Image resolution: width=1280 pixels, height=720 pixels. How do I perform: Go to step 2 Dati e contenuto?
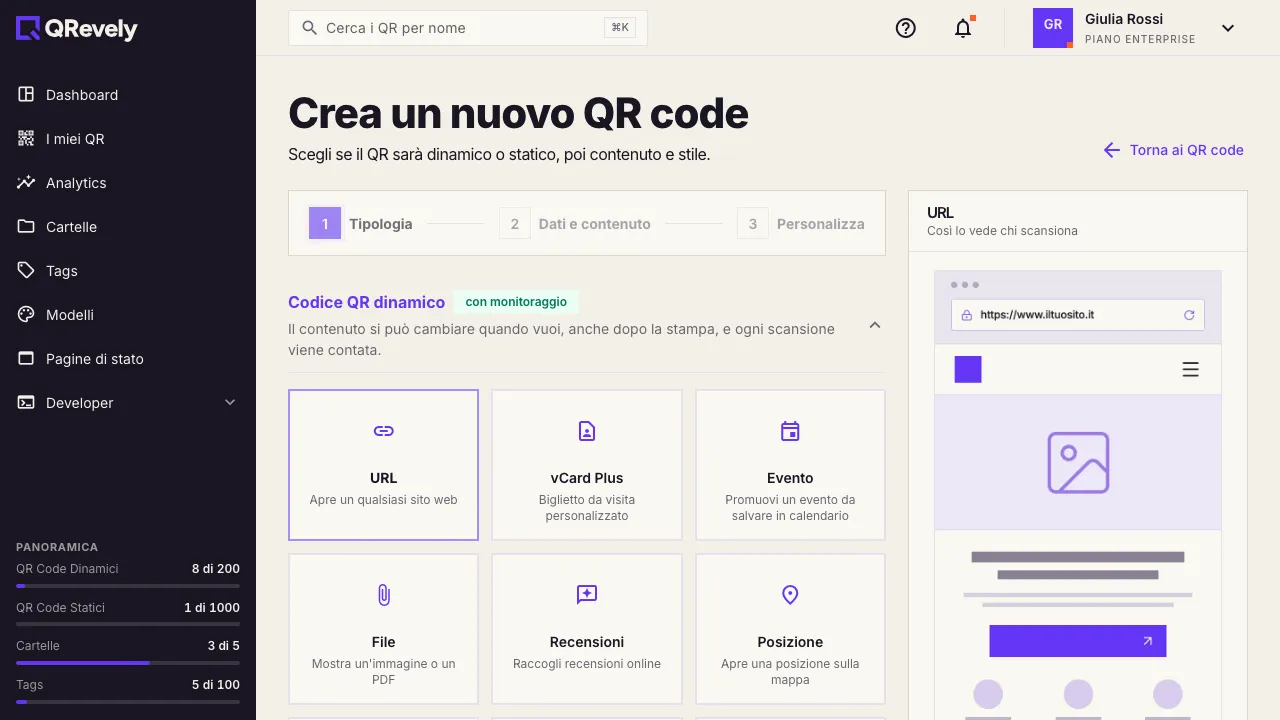[575, 224]
